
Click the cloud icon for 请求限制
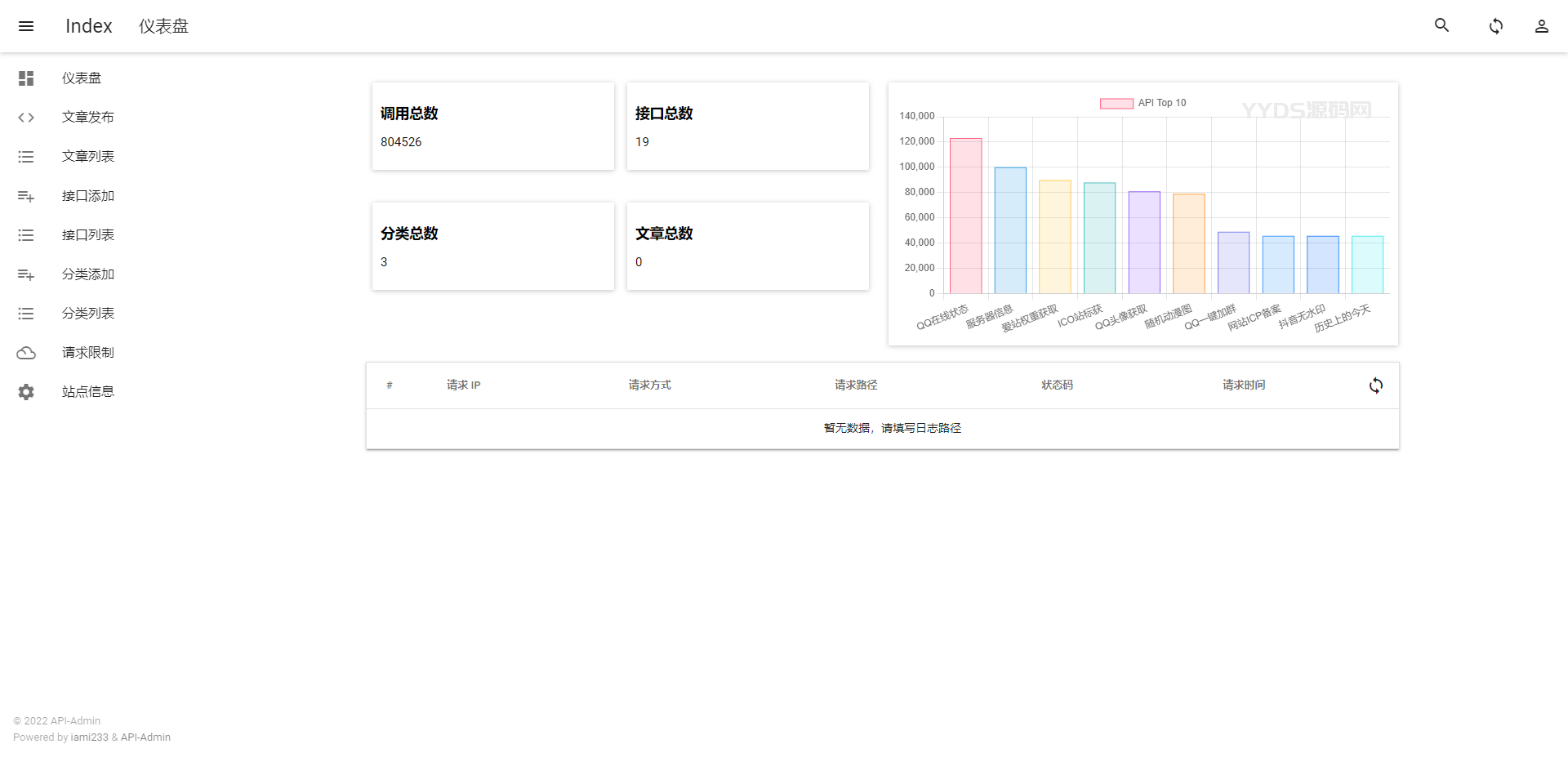pyautogui.click(x=26, y=353)
